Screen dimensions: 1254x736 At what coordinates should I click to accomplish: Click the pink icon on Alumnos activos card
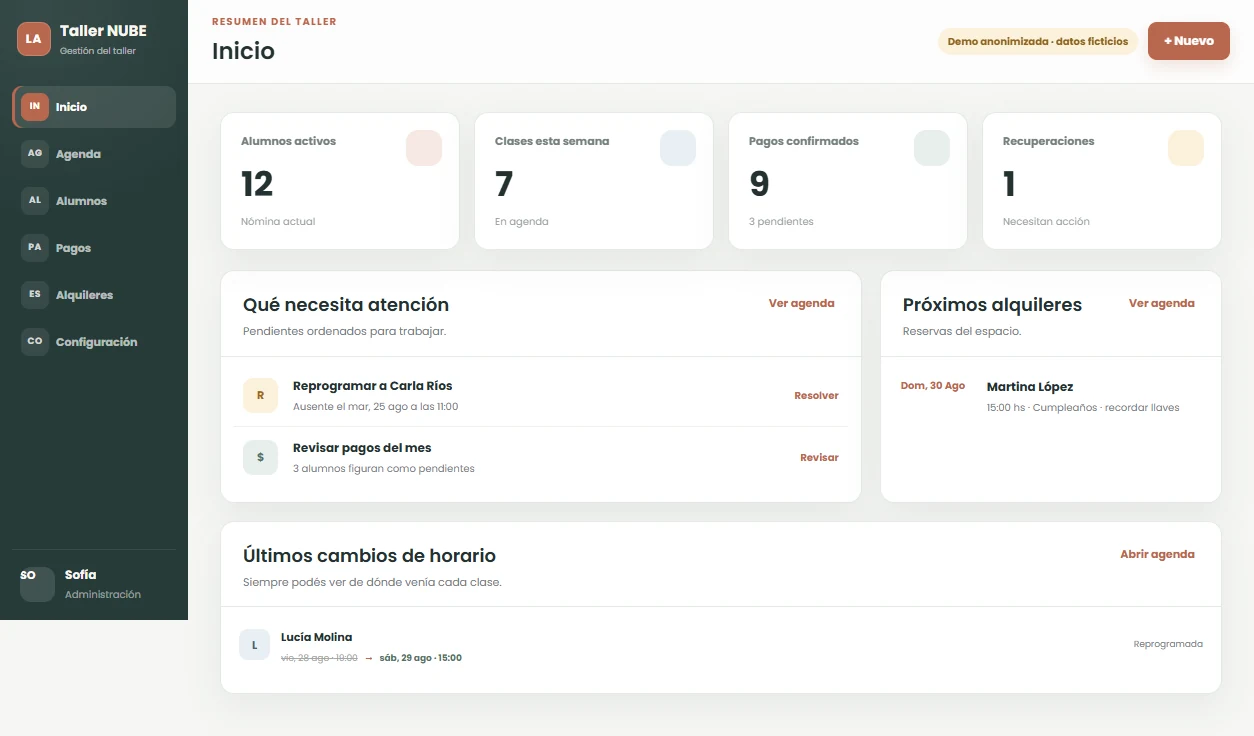click(424, 148)
